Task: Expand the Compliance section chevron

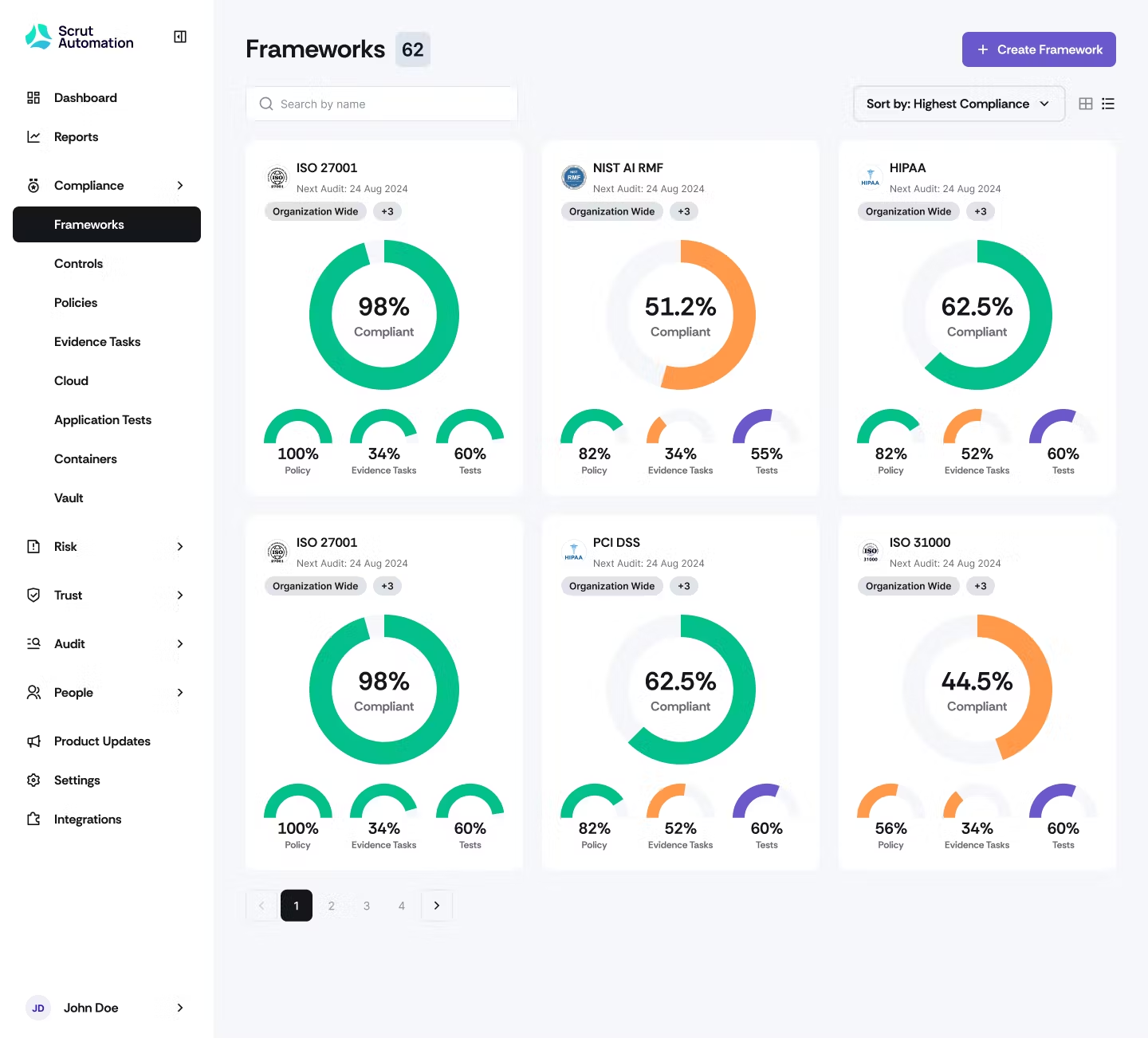Action: coord(179,185)
